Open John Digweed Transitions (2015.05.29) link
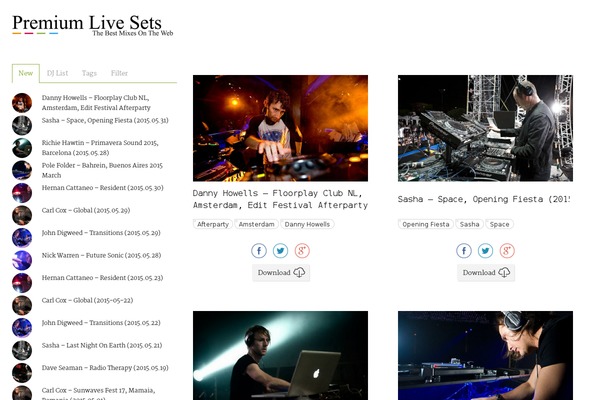Viewport: 600px width, 400px height. (x=101, y=233)
